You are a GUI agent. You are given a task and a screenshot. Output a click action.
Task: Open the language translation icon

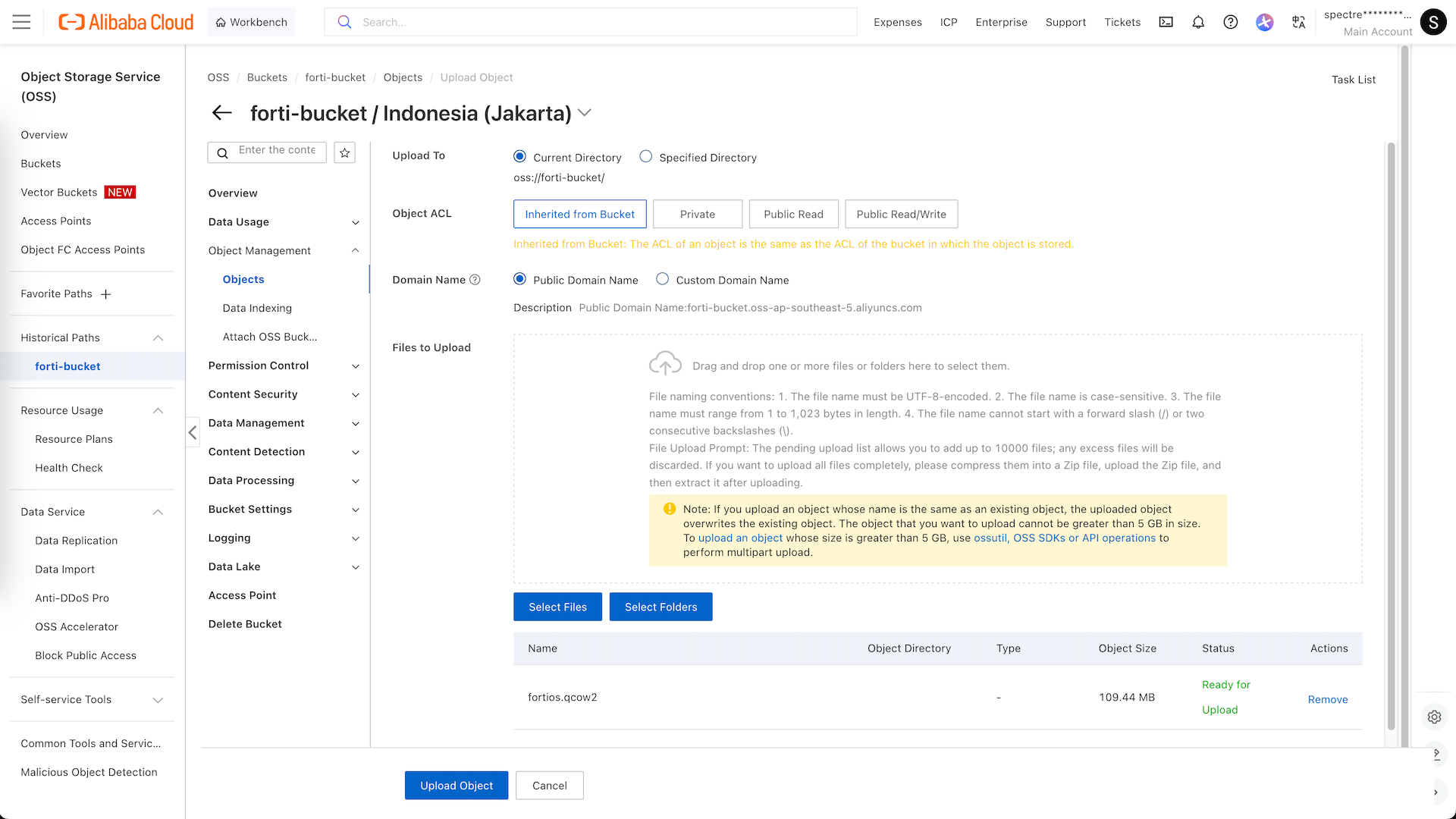coord(1298,22)
